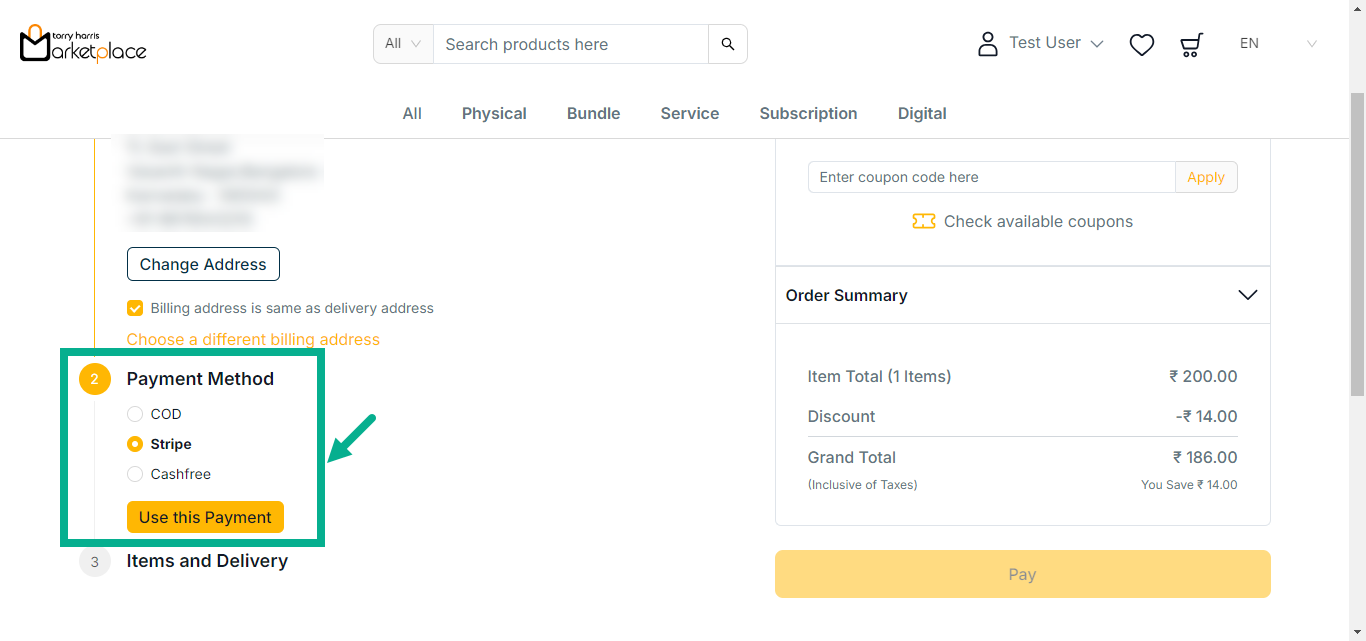Viewport: 1366px width, 641px height.
Task: Uncheck billing same as delivery address
Action: click(x=135, y=308)
